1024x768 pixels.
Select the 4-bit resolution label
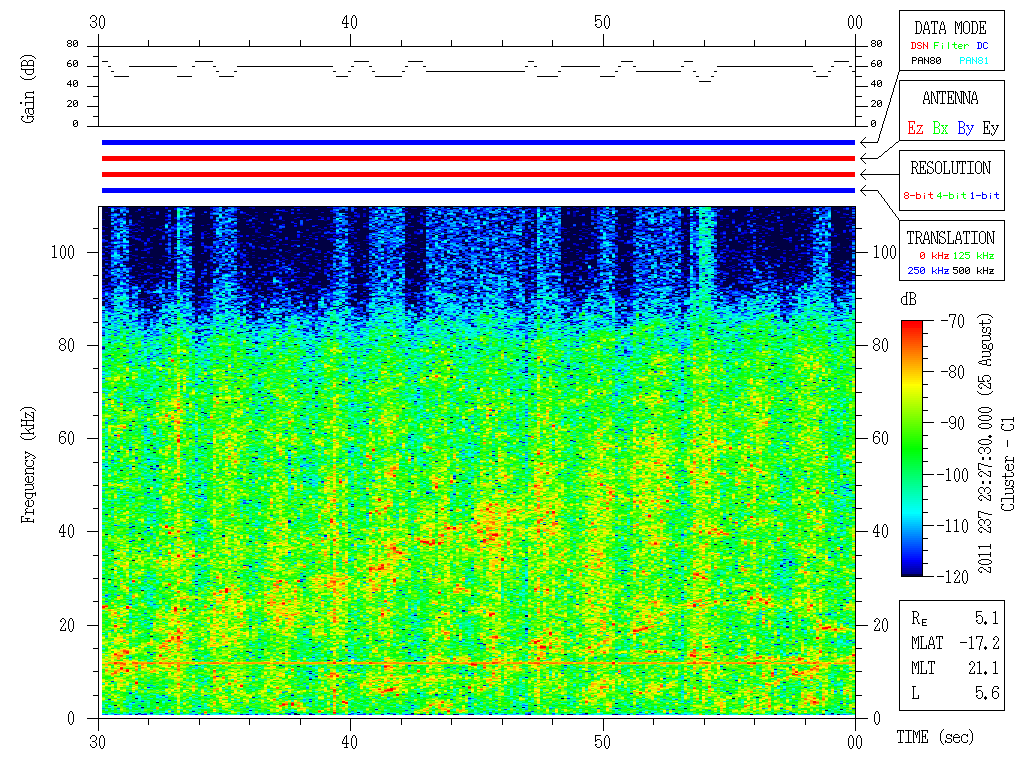[x=951, y=195]
